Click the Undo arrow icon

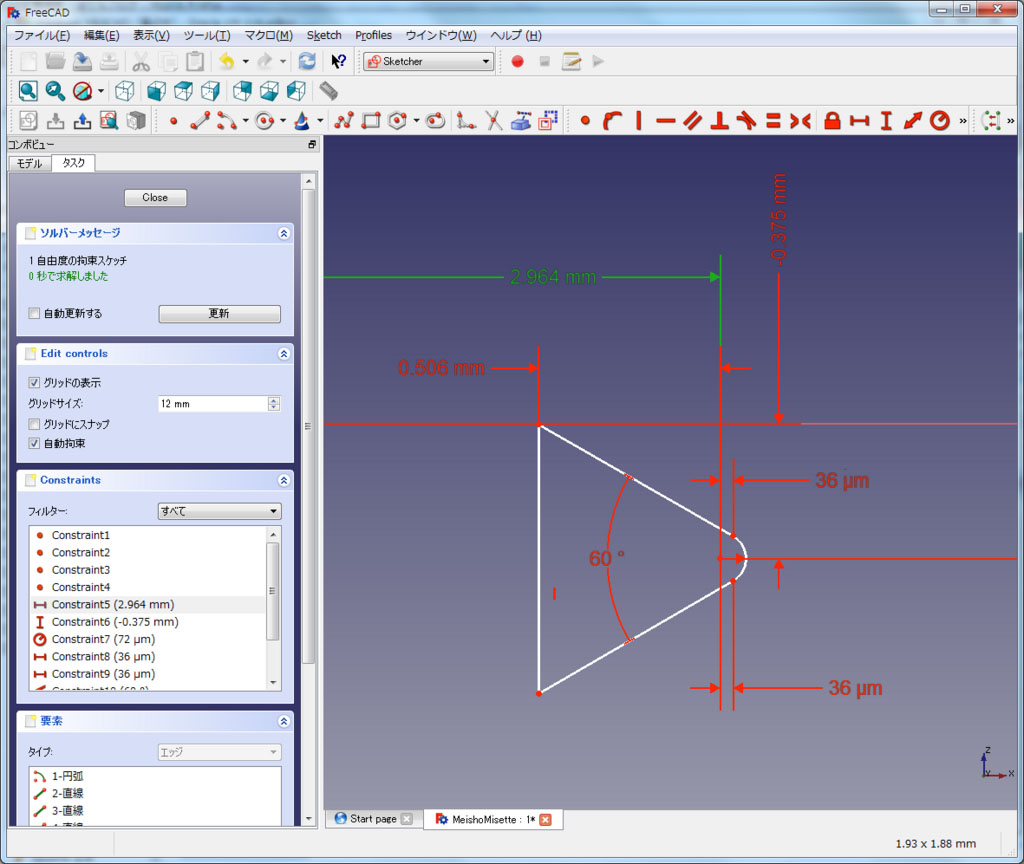point(226,61)
